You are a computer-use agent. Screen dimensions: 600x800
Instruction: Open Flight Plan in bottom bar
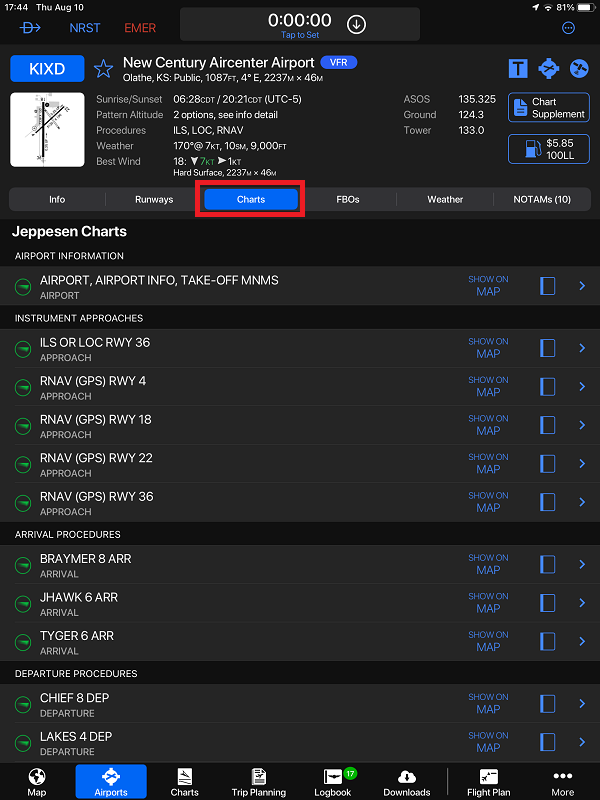[488, 782]
